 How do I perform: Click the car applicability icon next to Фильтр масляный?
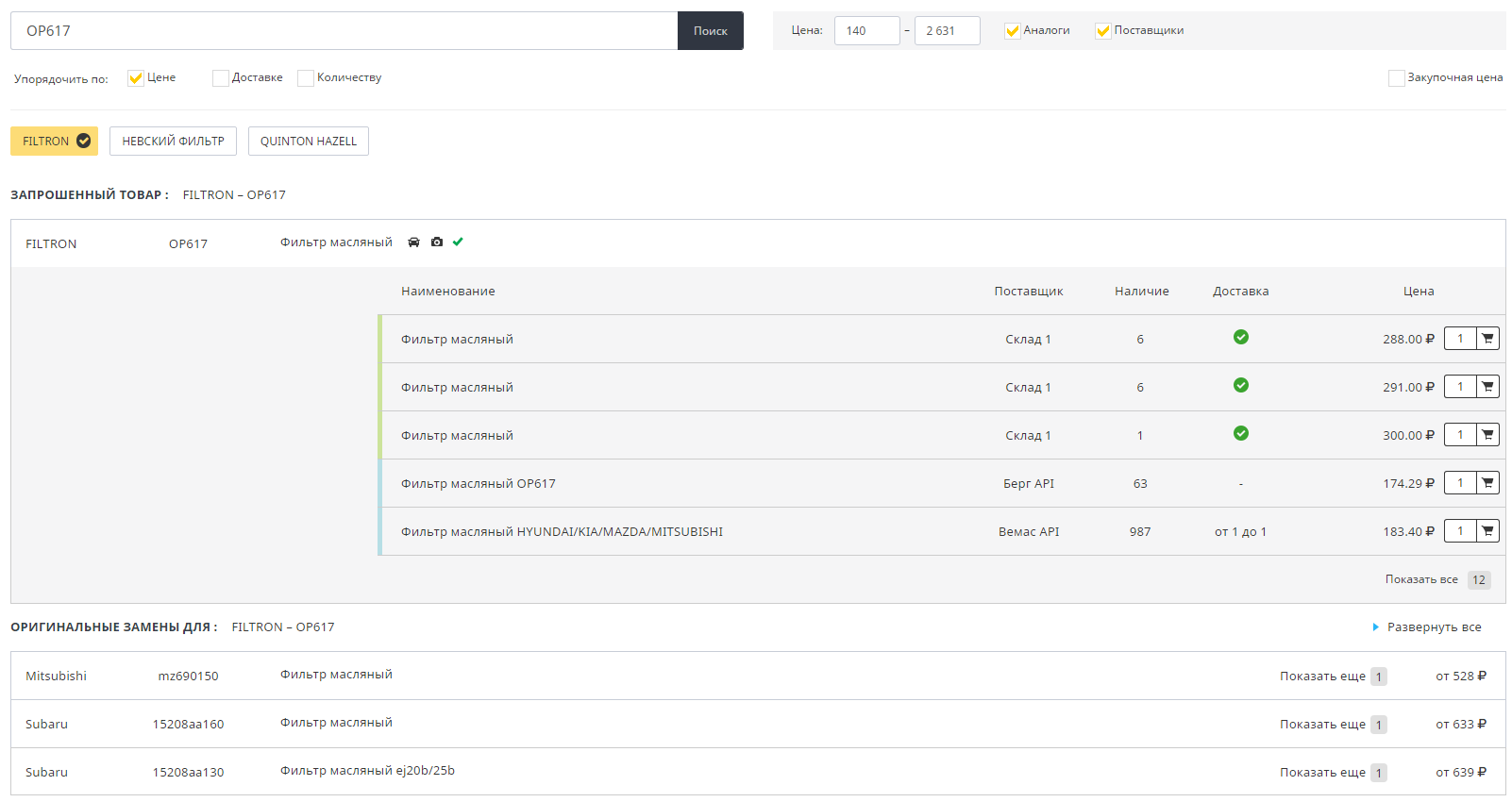tap(413, 242)
